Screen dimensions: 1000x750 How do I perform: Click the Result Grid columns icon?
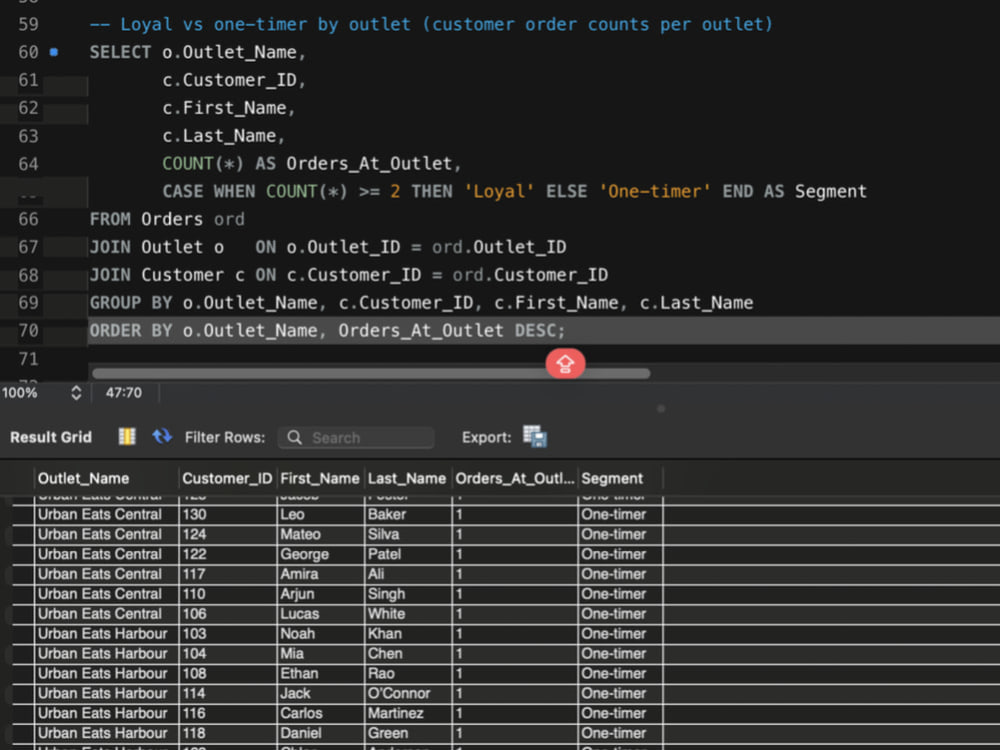127,436
